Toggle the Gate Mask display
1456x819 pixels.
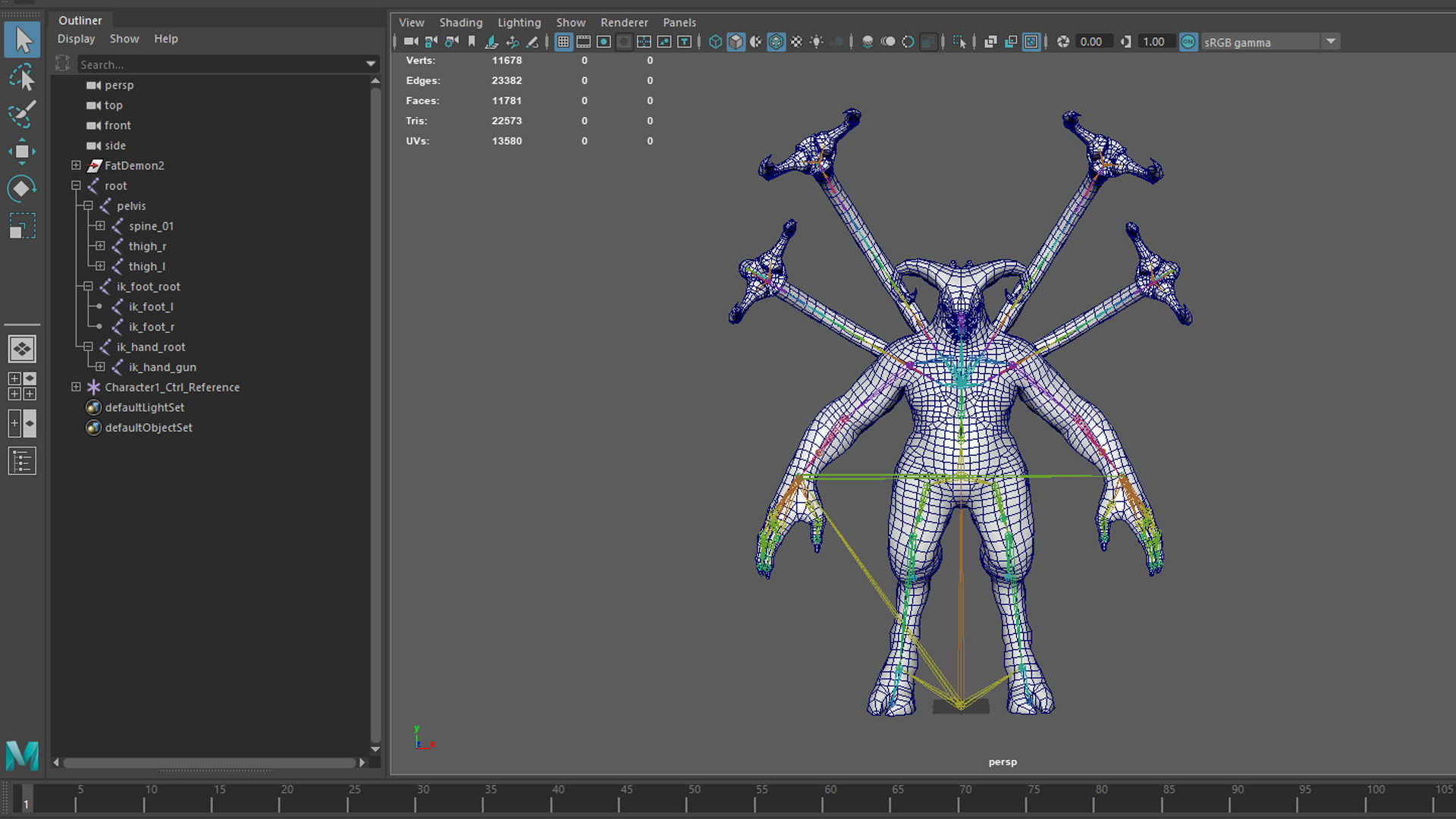pos(623,42)
